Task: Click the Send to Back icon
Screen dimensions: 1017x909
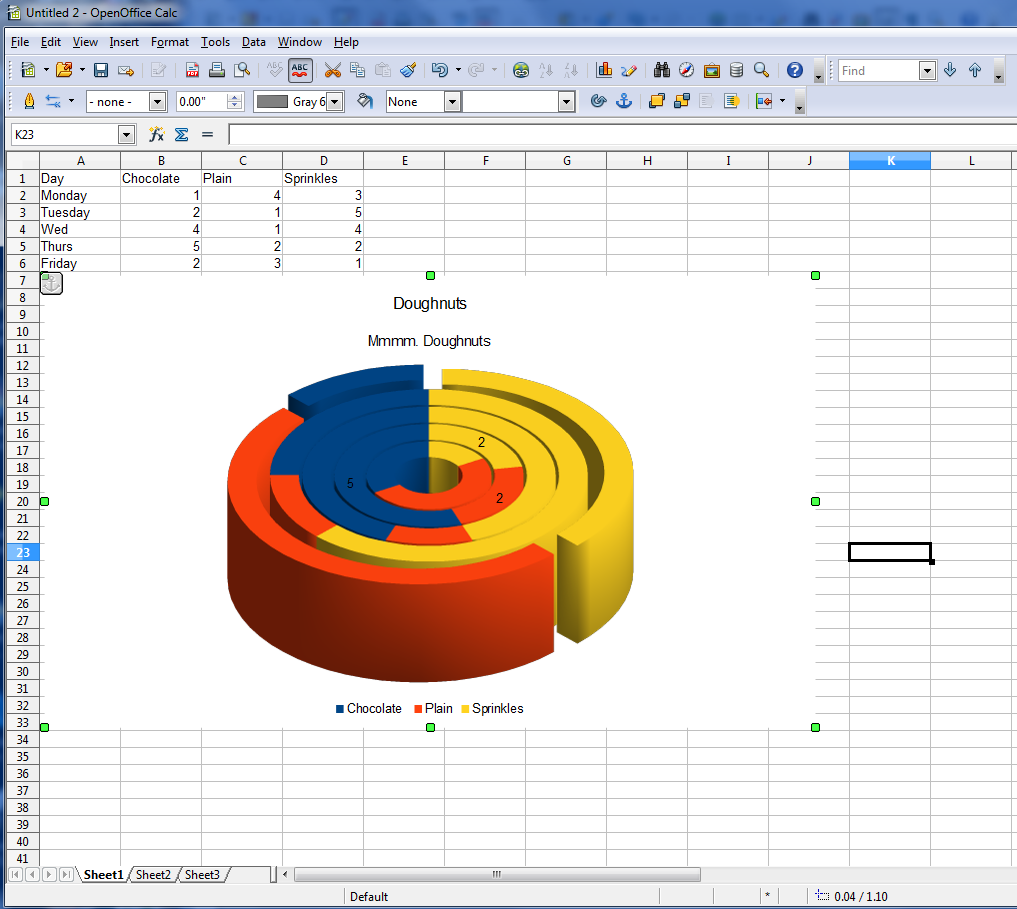Action: point(682,101)
